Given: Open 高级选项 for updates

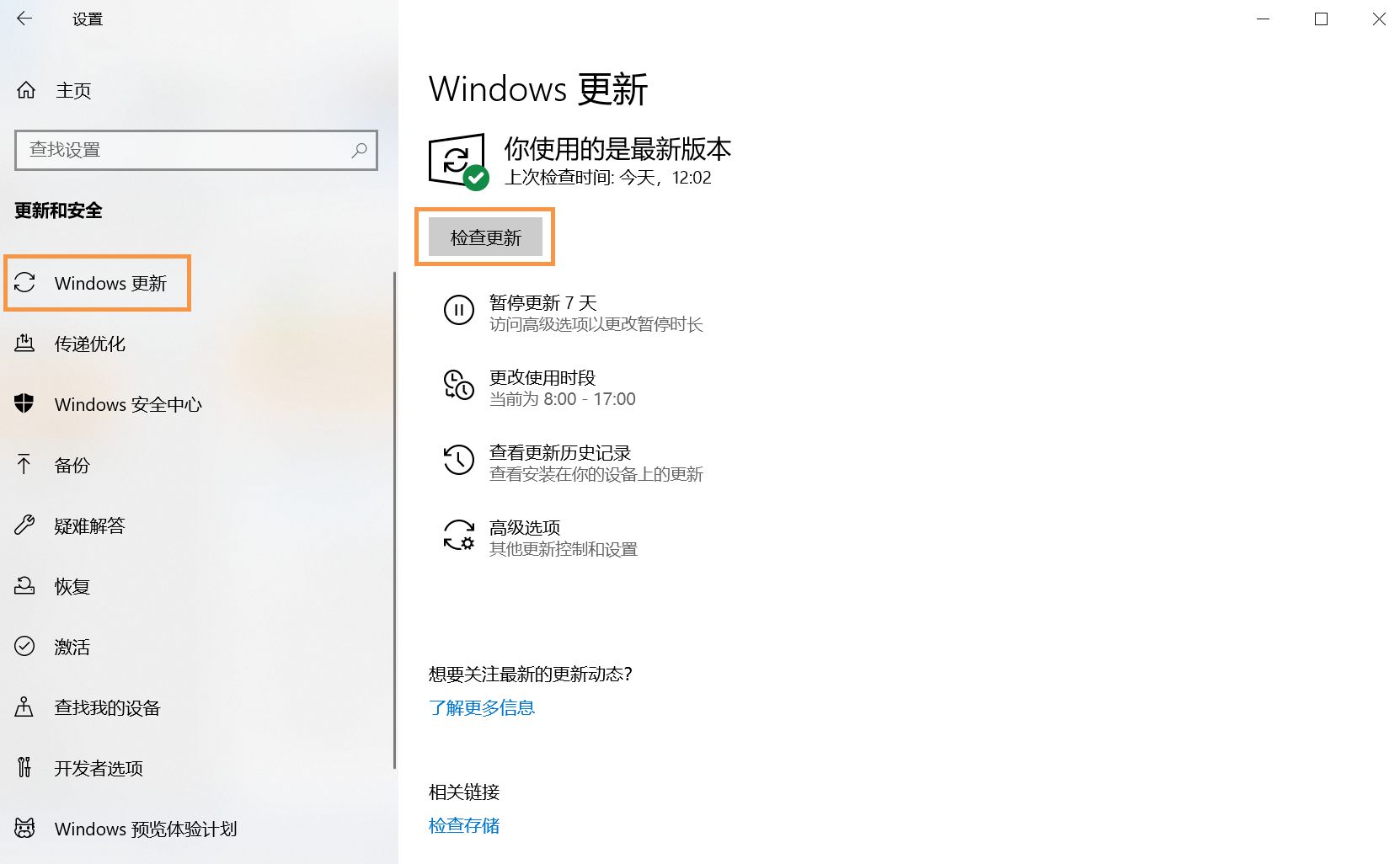Looking at the screenshot, I should pos(525,537).
